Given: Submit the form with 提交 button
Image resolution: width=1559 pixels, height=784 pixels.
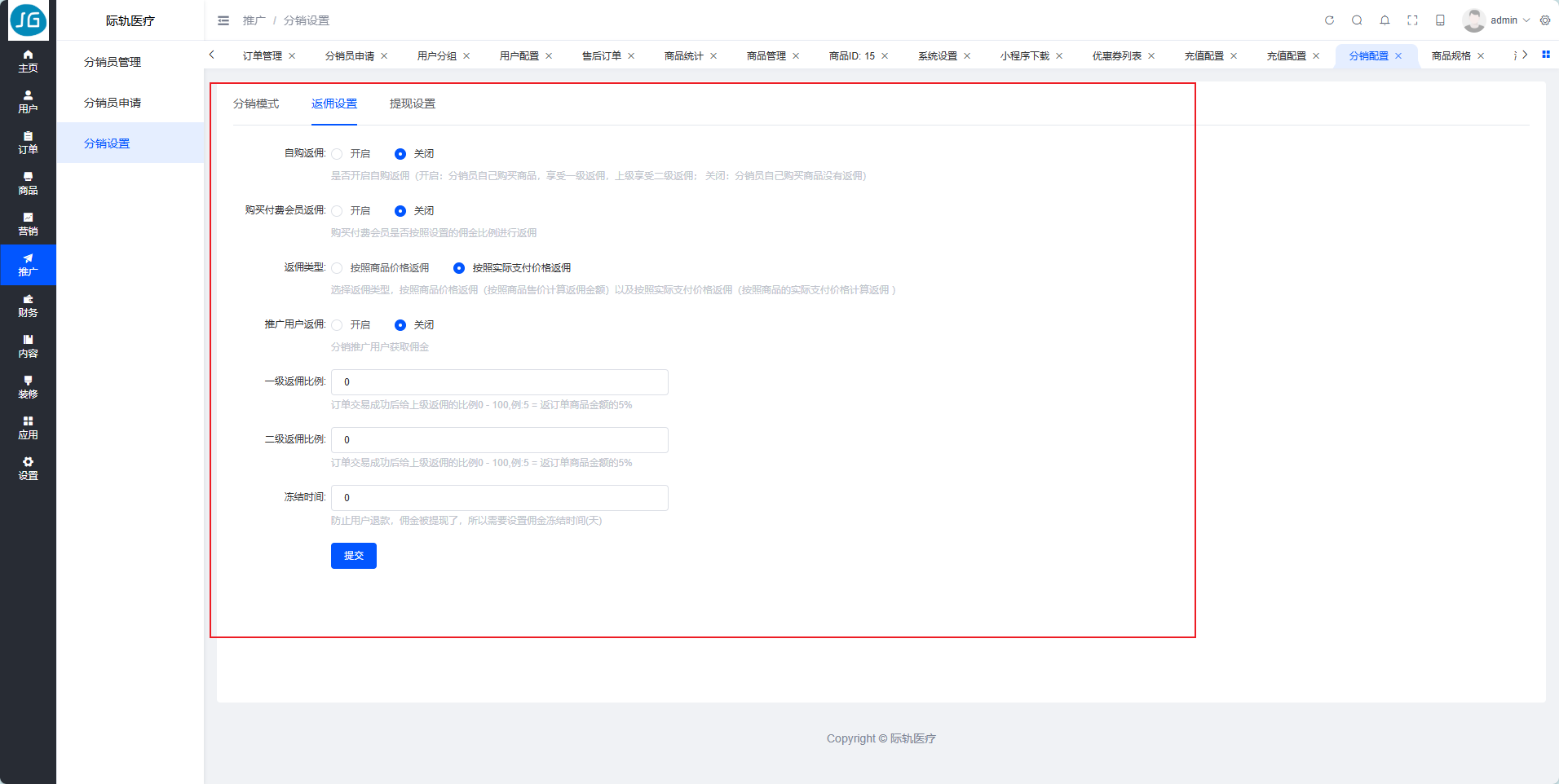Looking at the screenshot, I should [354, 556].
